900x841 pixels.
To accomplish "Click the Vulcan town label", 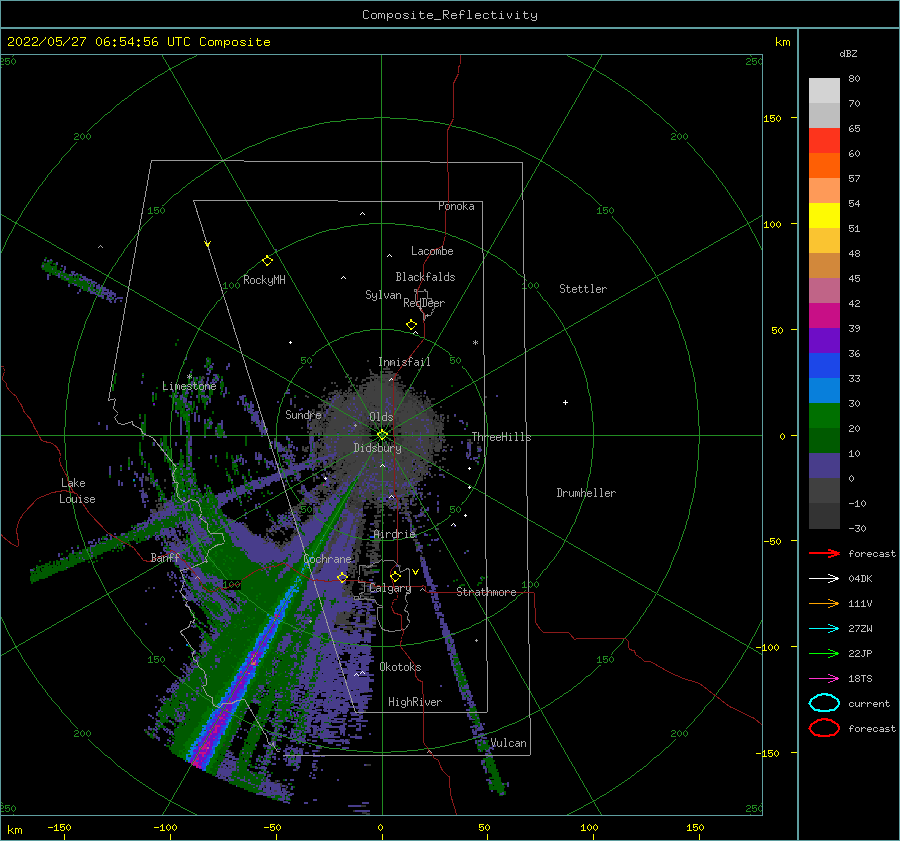I will click(508, 743).
